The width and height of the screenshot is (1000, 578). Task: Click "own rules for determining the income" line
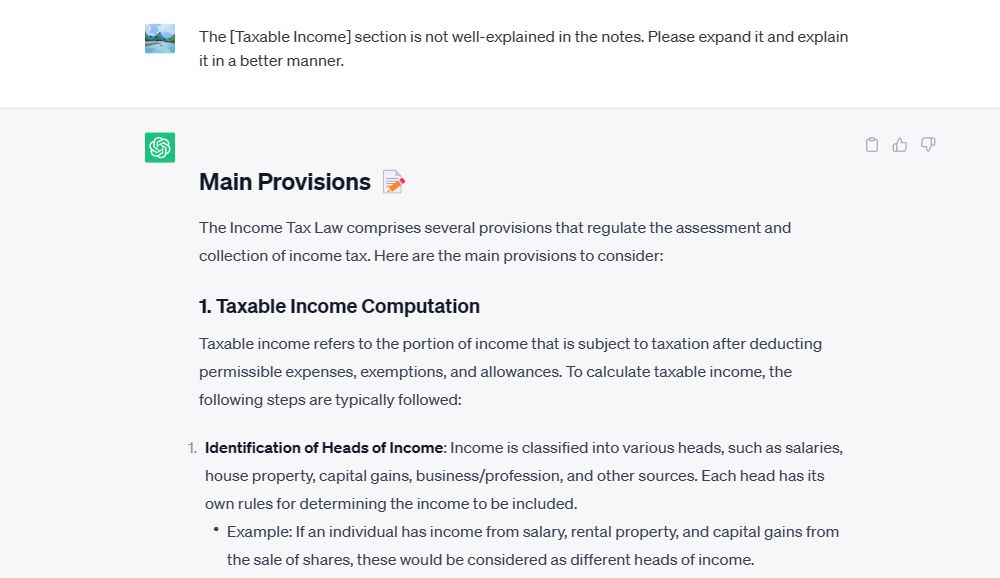[x=391, y=504]
